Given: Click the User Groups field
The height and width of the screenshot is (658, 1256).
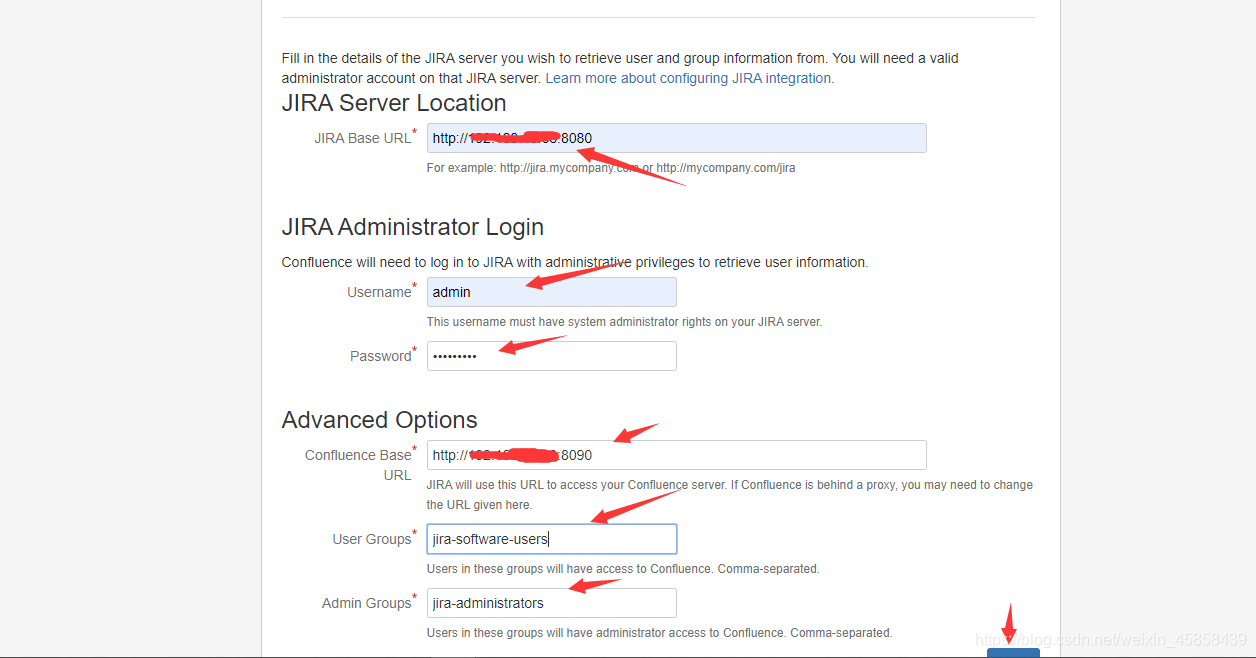Looking at the screenshot, I should (551, 539).
